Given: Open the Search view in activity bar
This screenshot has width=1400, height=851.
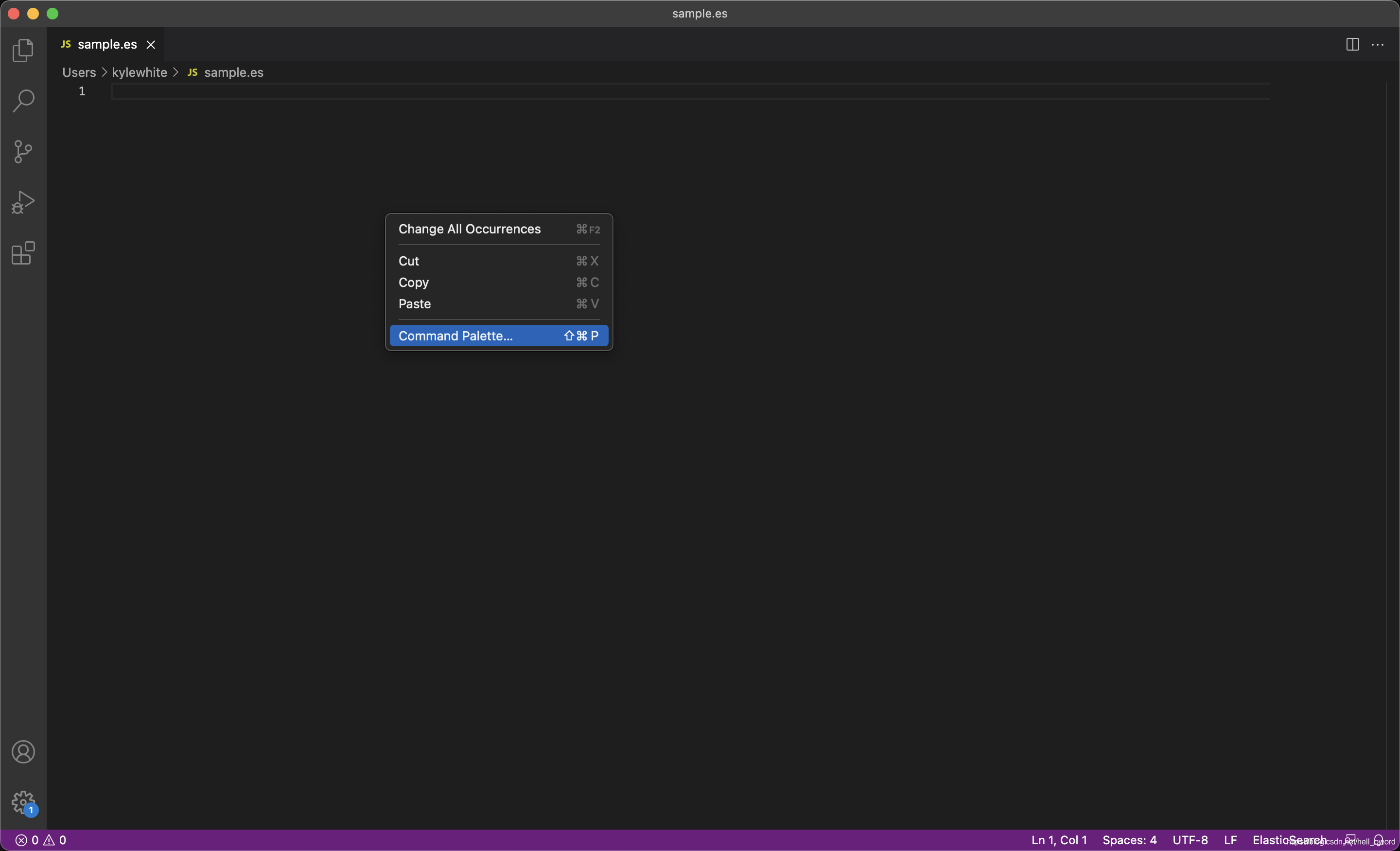Looking at the screenshot, I should pos(23,101).
